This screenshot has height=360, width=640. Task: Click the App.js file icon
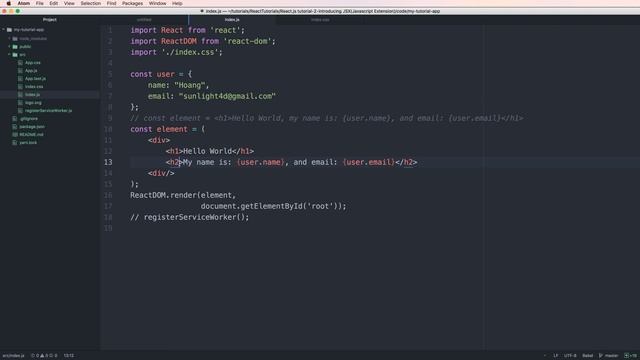point(20,71)
